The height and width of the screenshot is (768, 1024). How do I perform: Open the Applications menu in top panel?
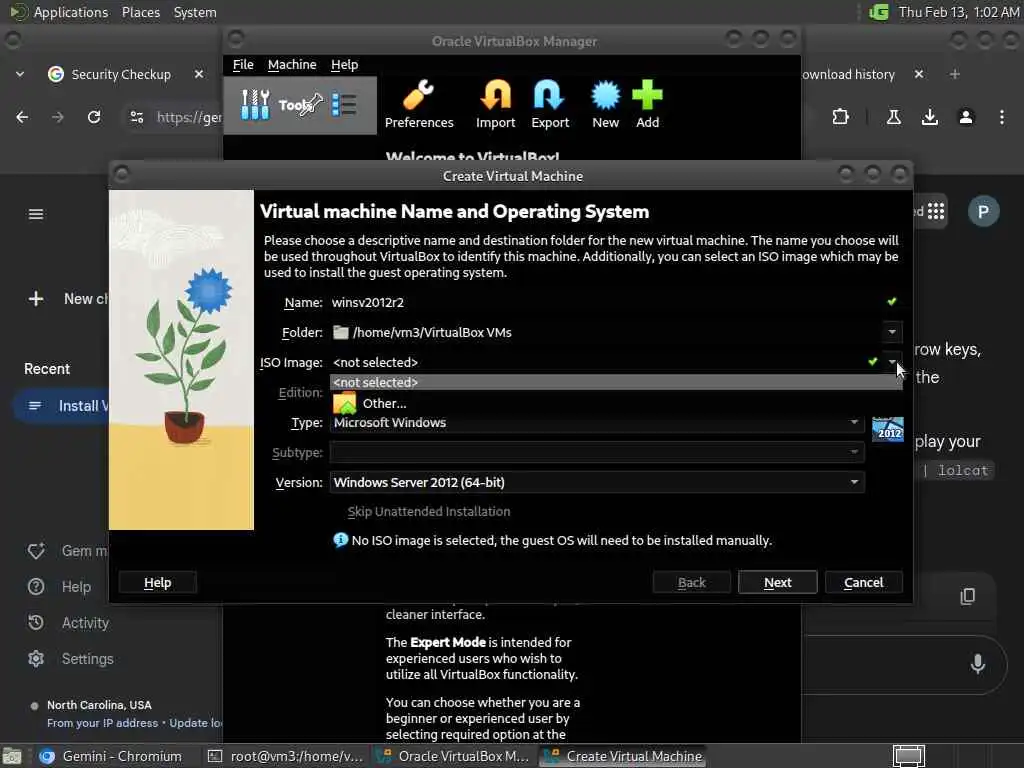tap(71, 12)
